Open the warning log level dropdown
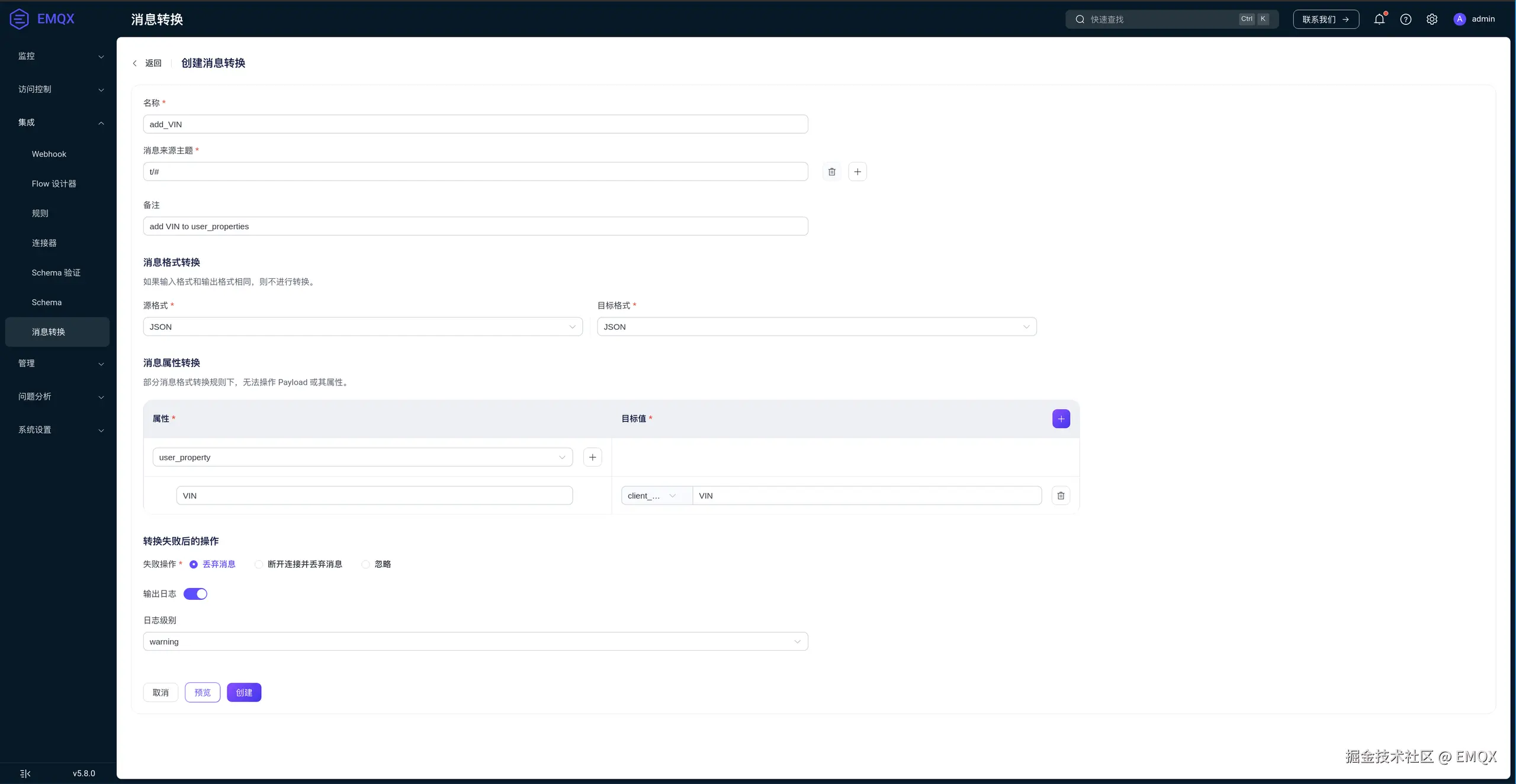This screenshot has height=784, width=1516. (475, 642)
